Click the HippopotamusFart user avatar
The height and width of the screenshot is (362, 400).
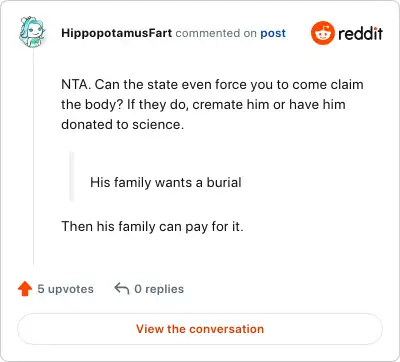[x=32, y=32]
